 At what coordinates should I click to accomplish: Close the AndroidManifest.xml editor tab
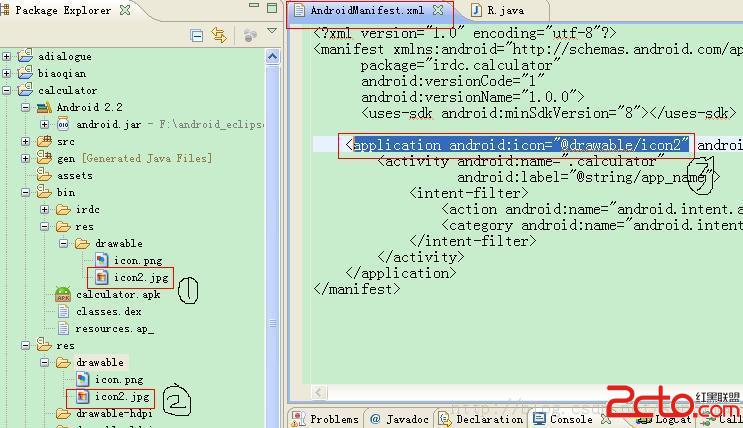coord(438,10)
